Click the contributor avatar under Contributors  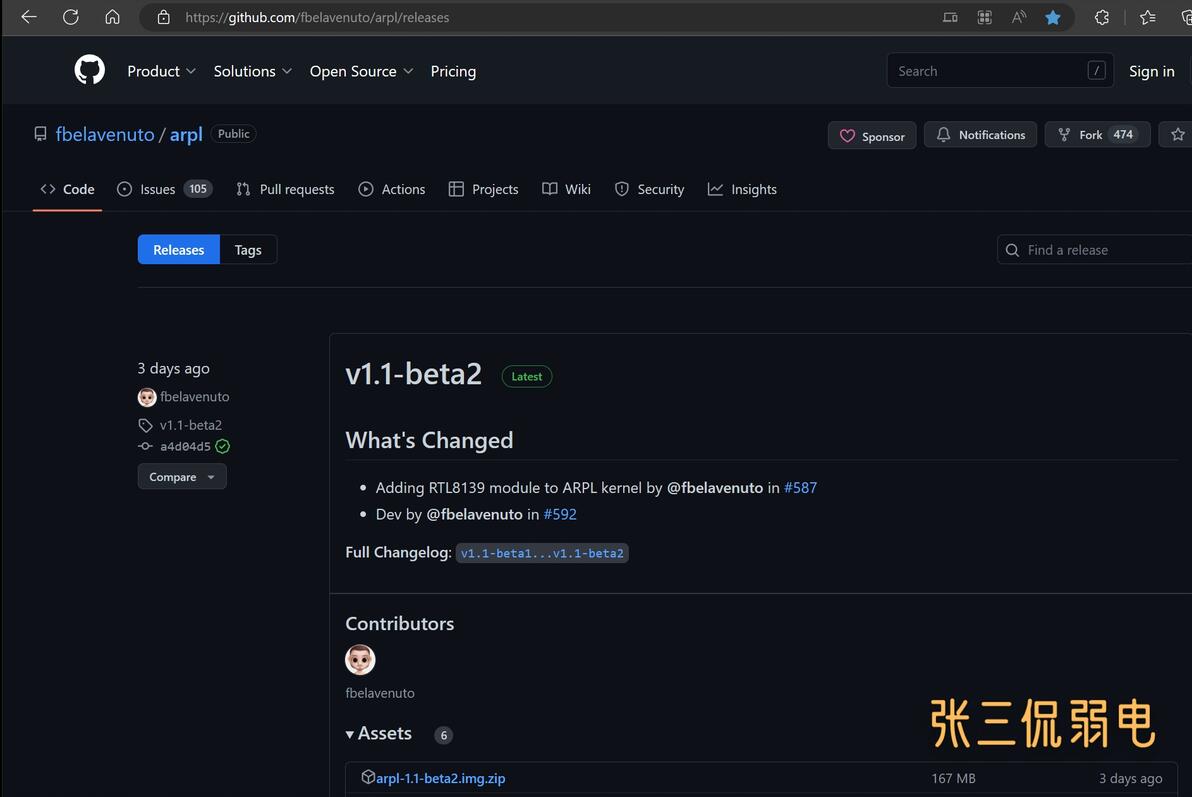(360, 659)
